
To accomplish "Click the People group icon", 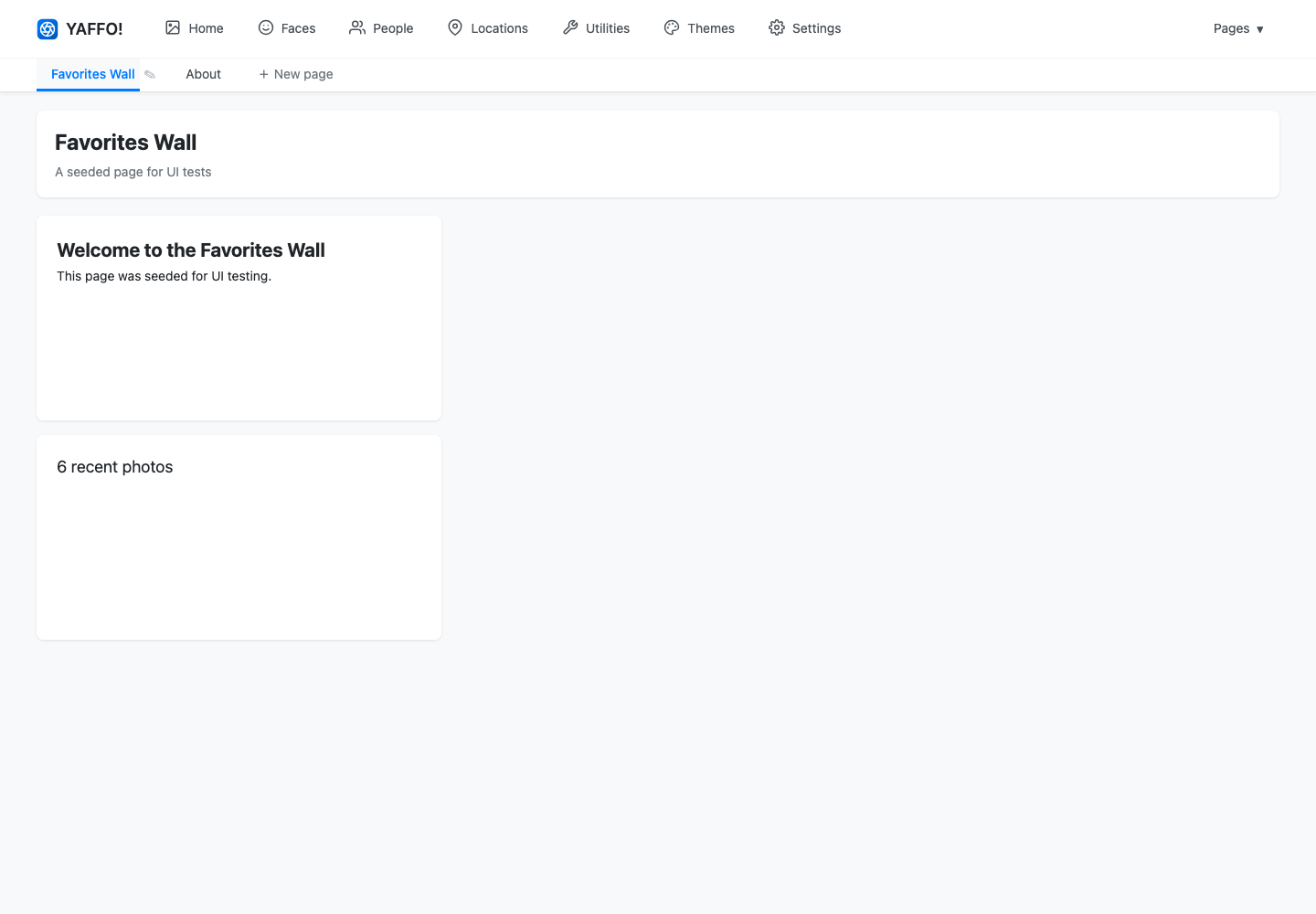I will point(357,27).
